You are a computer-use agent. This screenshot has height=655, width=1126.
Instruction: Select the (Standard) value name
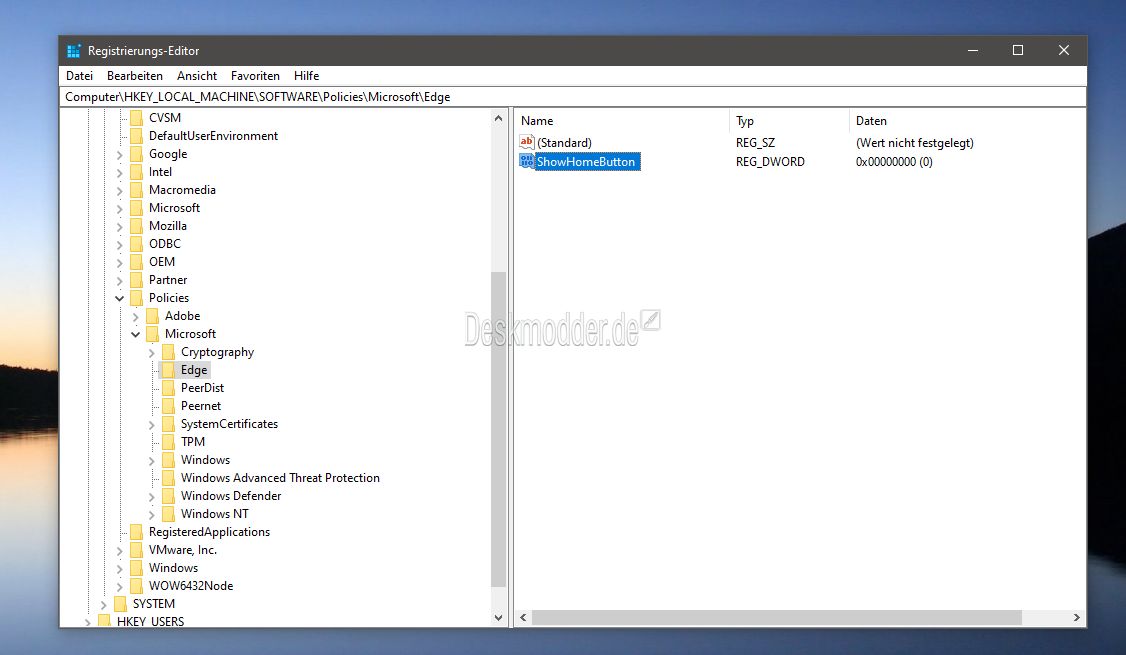(564, 143)
